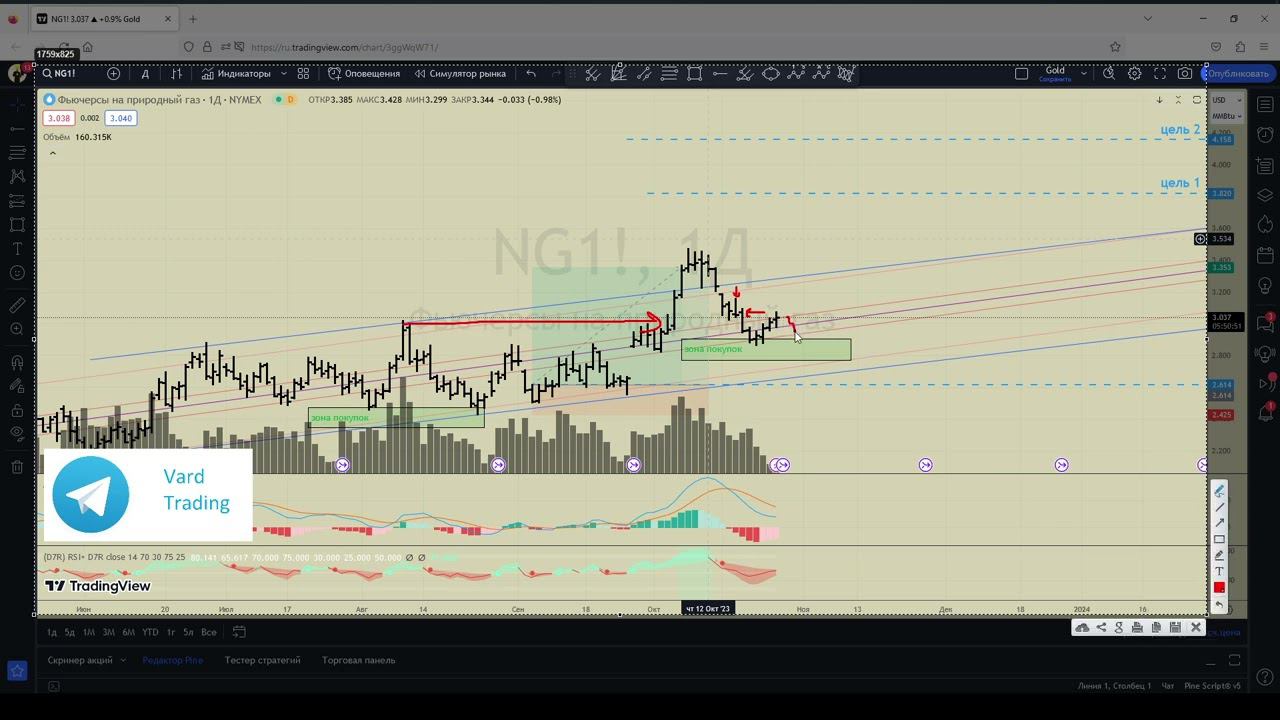Undo the last chart action
This screenshot has height=720, width=1280.
click(x=531, y=73)
